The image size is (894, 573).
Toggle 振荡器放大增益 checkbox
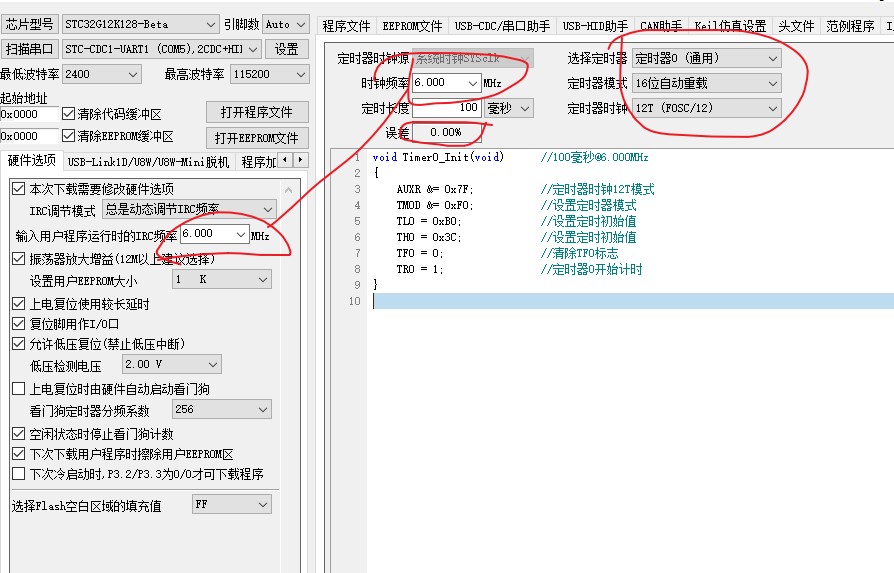point(19,259)
